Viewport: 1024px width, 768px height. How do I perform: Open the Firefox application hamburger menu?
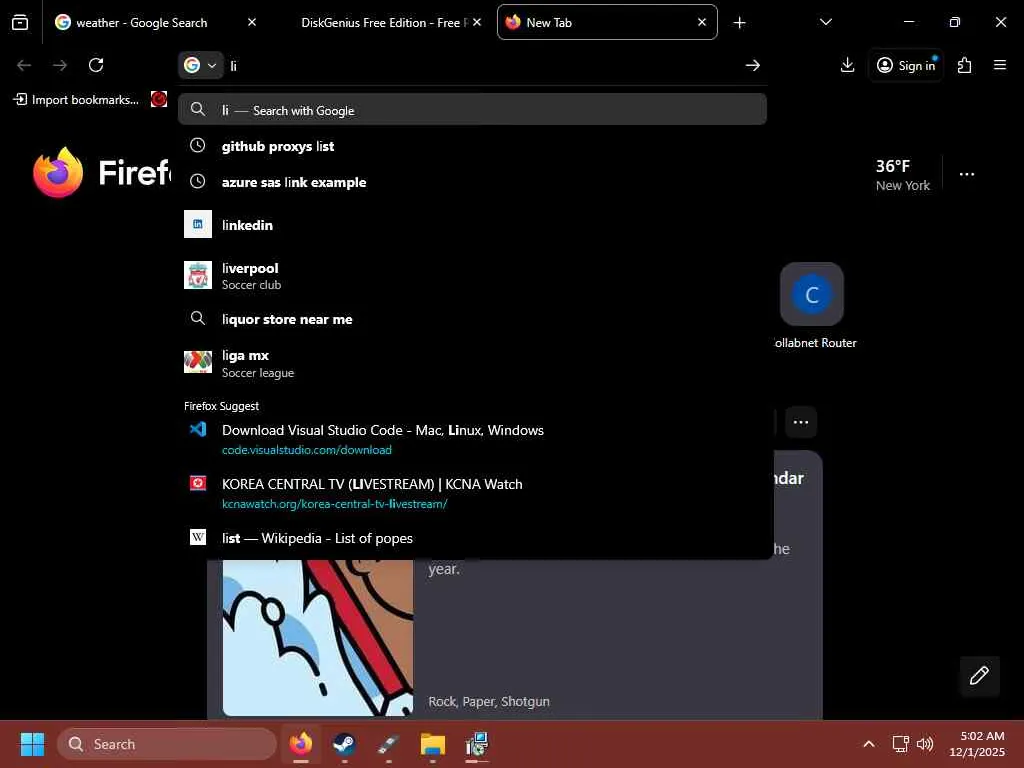(x=999, y=65)
